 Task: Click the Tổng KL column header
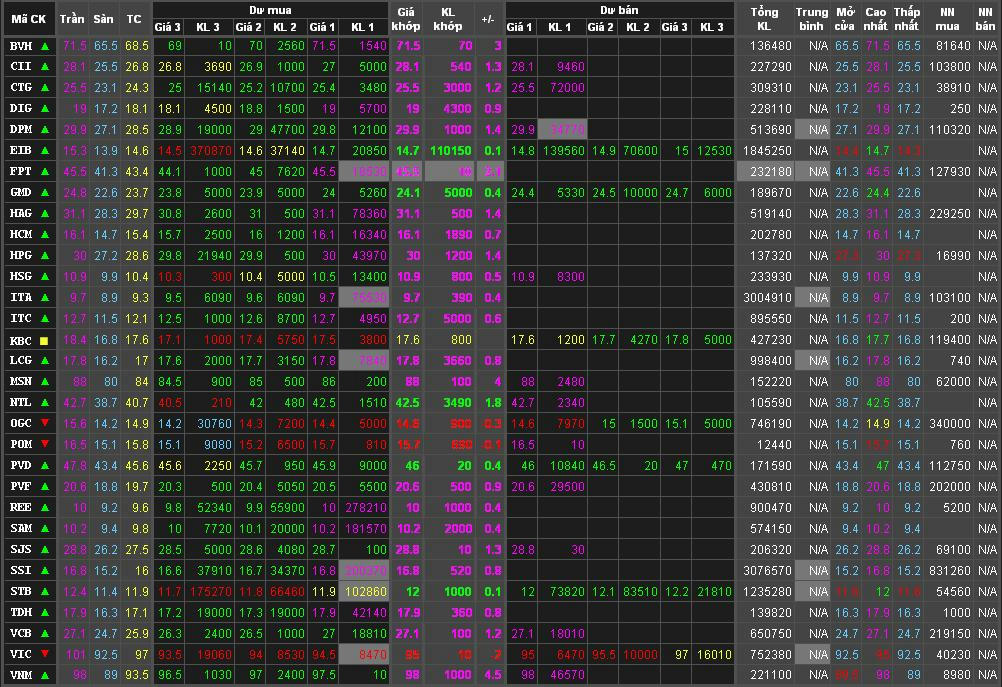click(x=764, y=19)
